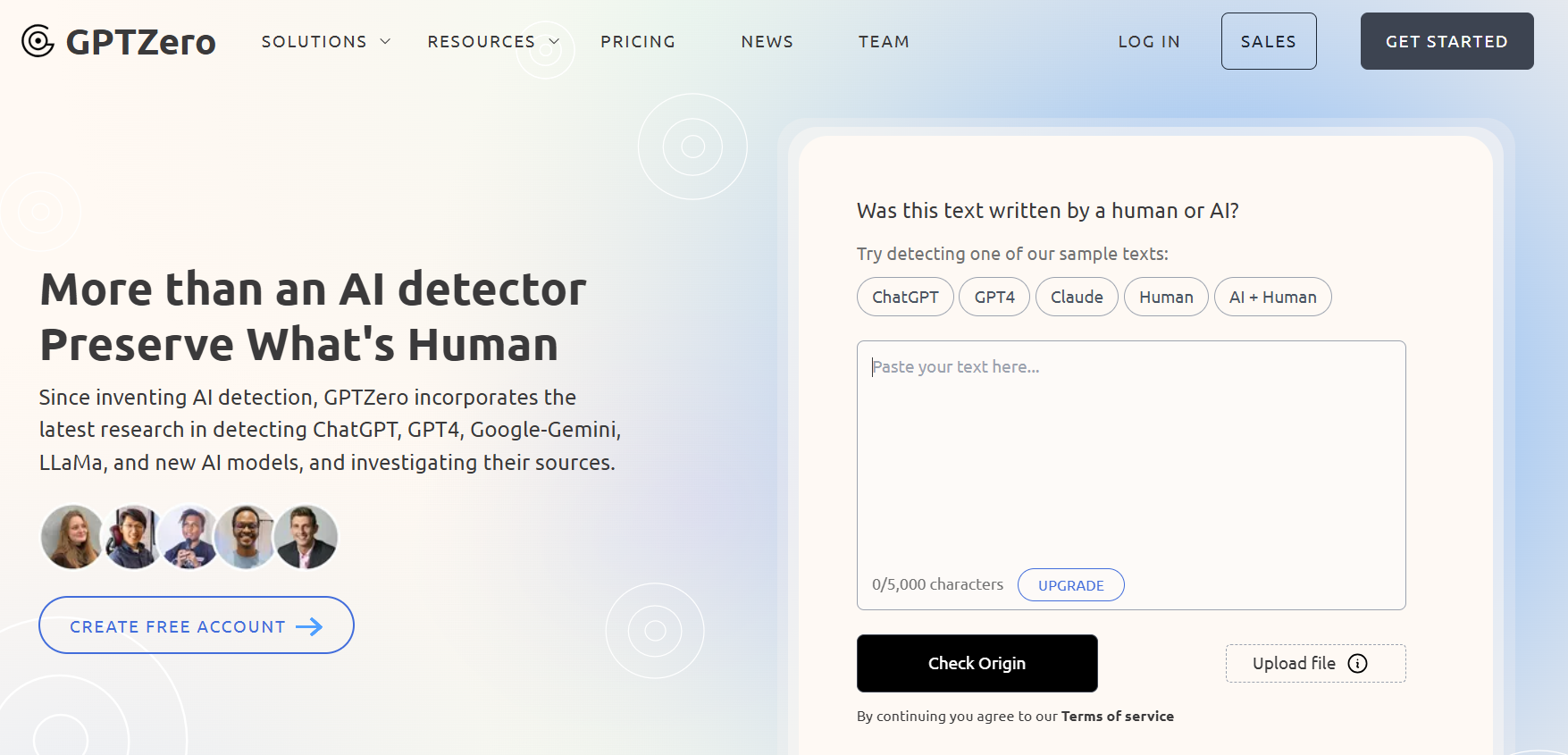Click the first team avatar, woman with long hair
1568x755 pixels.
(x=71, y=537)
